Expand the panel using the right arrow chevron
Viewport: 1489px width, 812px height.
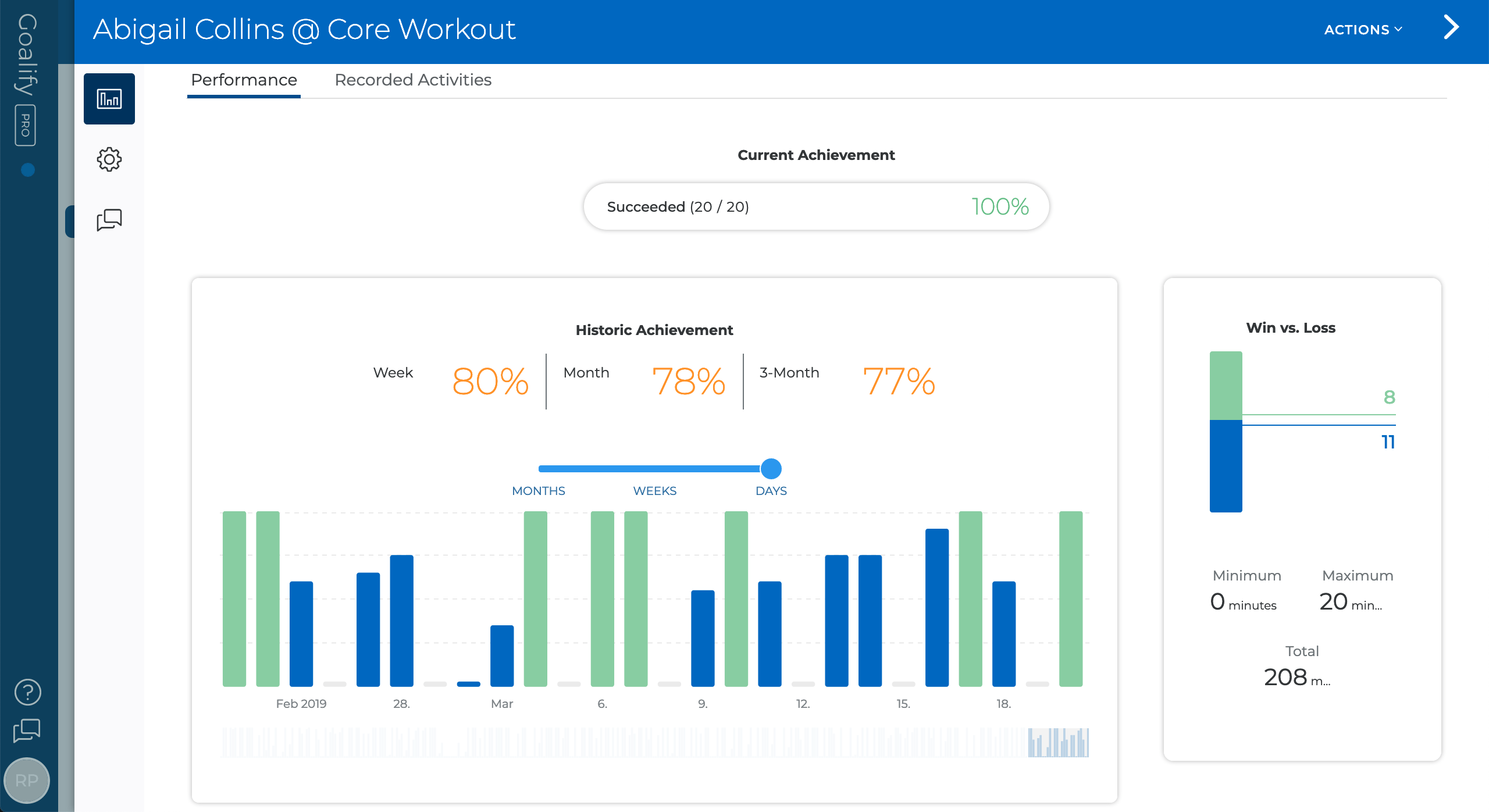pyautogui.click(x=1451, y=27)
